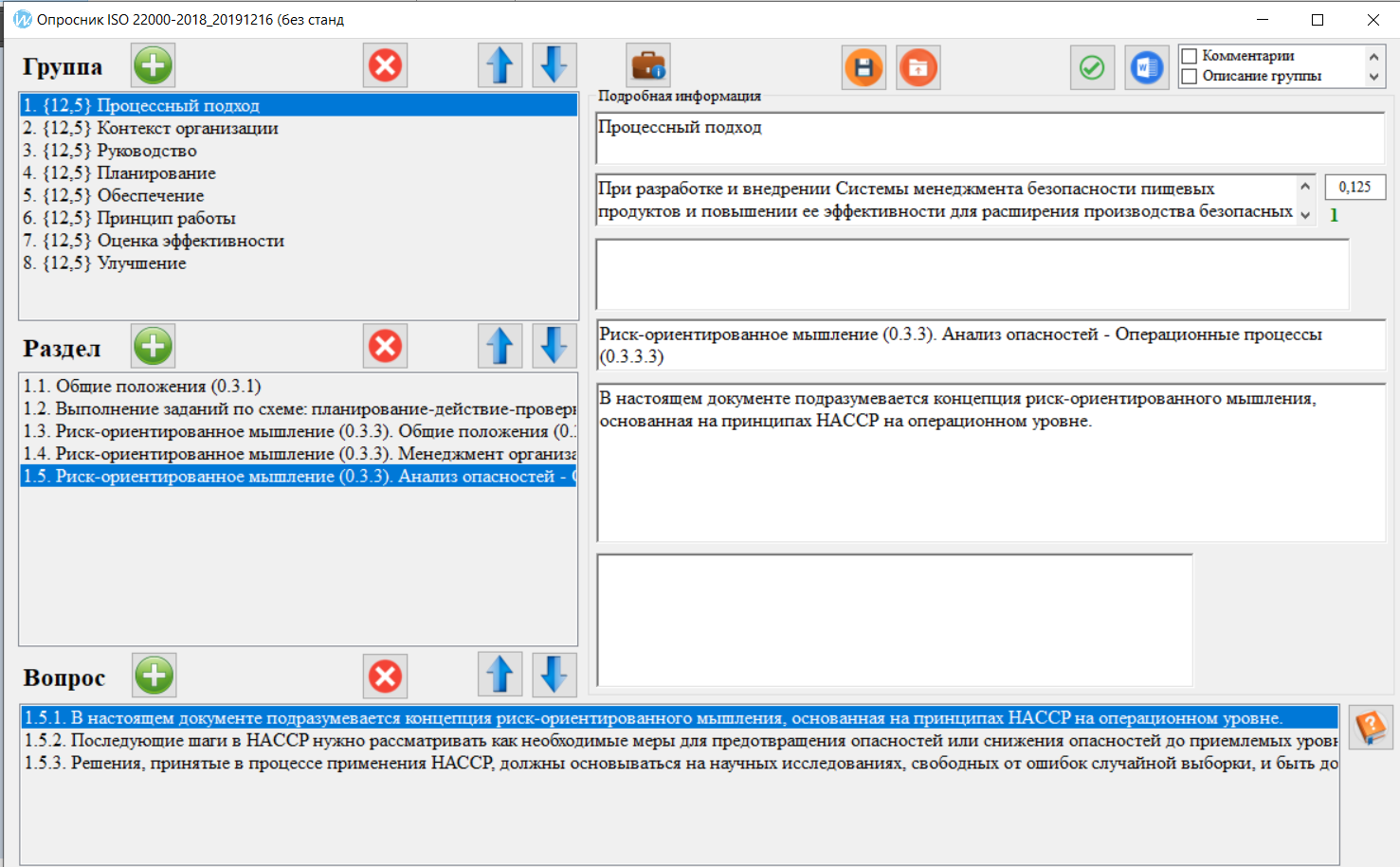Enable the Комментарии checkbox
Viewport: 1400px width, 867px height.
pyautogui.click(x=1190, y=56)
